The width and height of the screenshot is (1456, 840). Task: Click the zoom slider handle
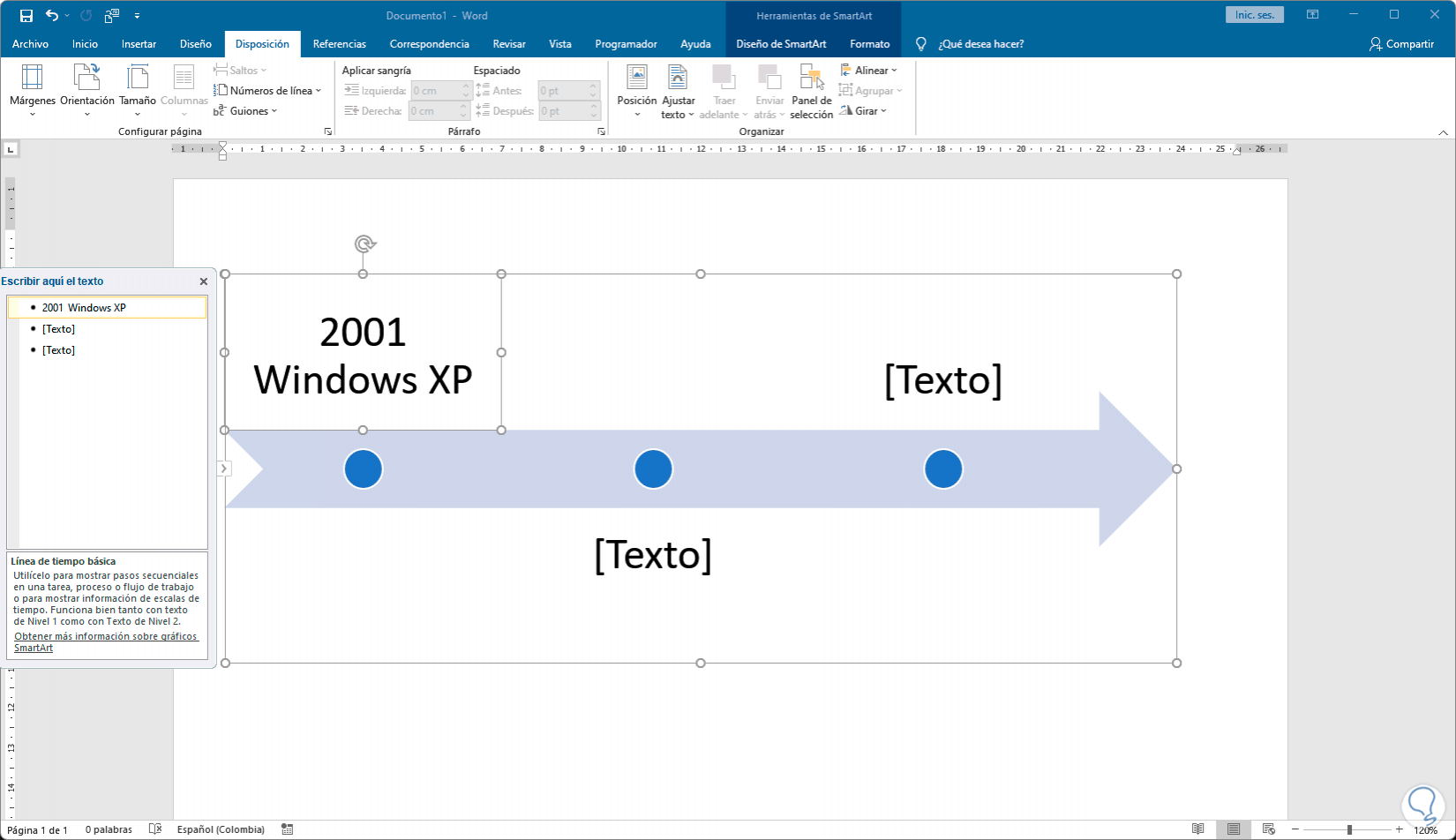(1349, 829)
